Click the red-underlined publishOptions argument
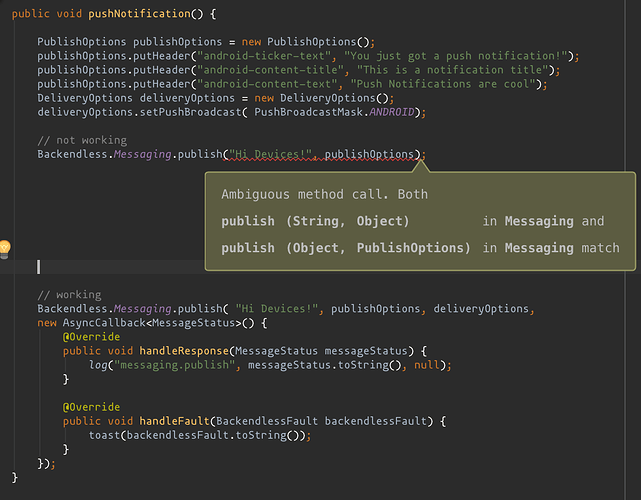Viewport: 641px width, 500px height. pyautogui.click(x=370, y=155)
